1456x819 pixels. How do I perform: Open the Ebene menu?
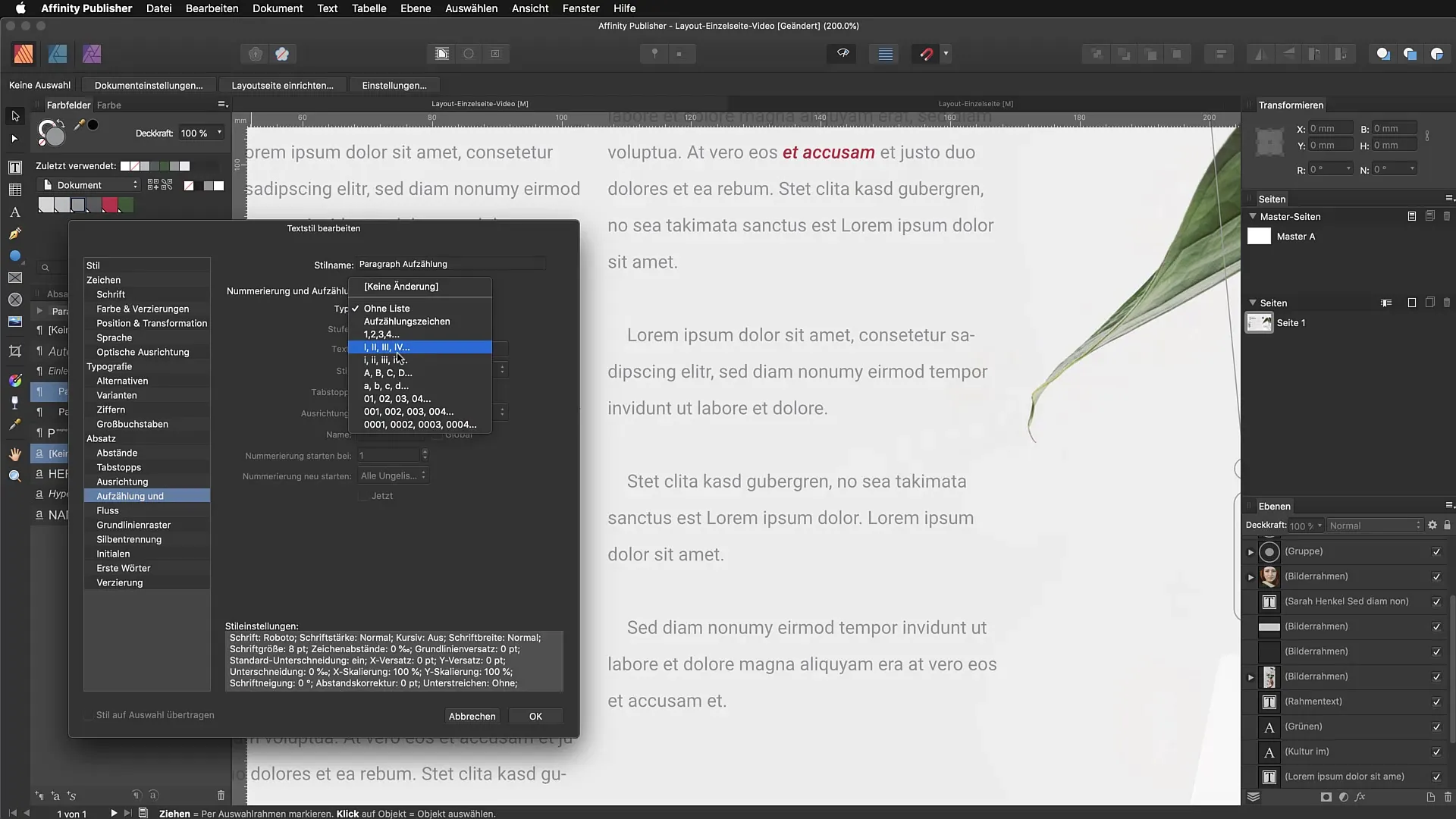point(416,8)
